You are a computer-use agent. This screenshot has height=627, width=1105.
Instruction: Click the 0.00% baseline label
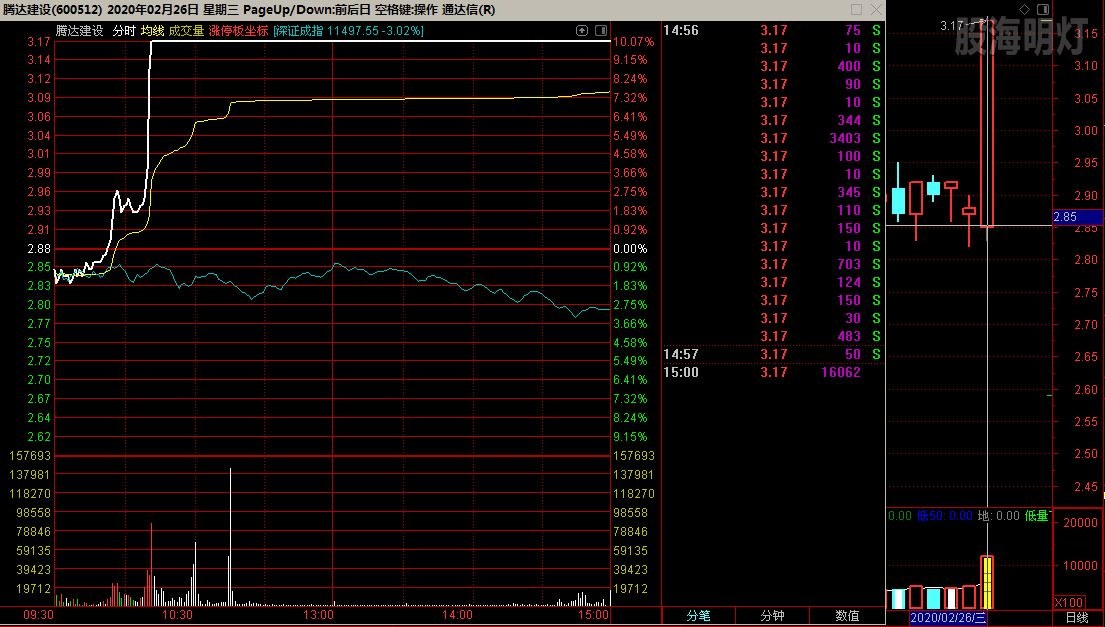[630, 249]
